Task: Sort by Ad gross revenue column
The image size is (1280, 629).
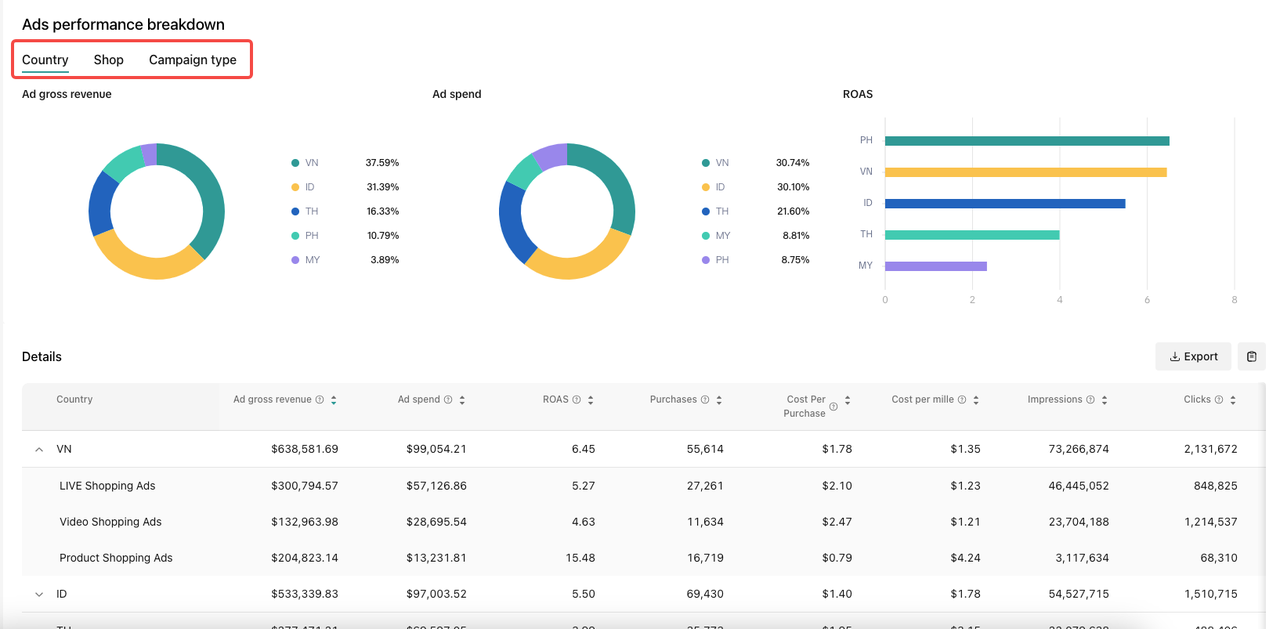Action: [x=333, y=400]
